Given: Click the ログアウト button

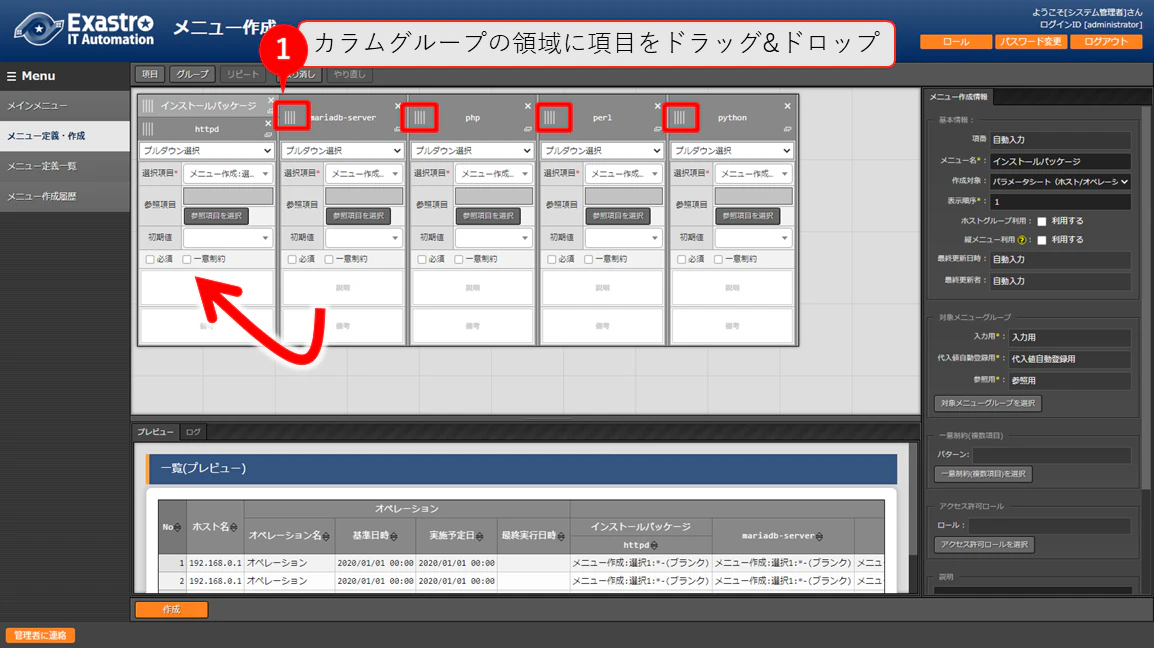Looking at the screenshot, I should [x=1105, y=42].
